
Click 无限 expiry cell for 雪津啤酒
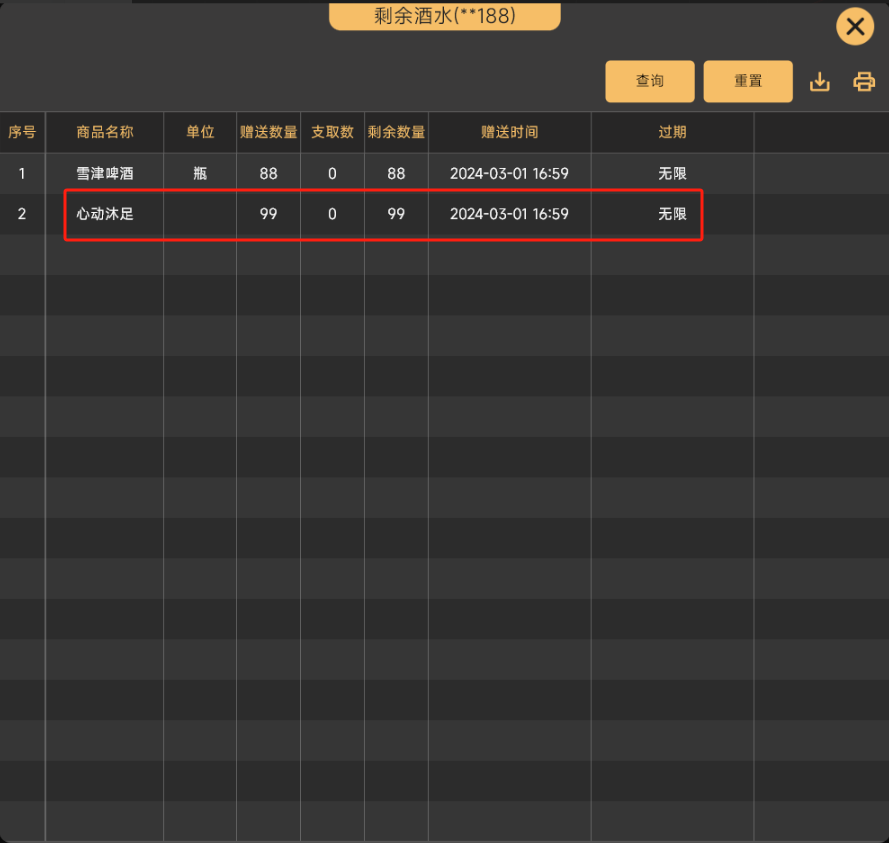click(x=672, y=173)
